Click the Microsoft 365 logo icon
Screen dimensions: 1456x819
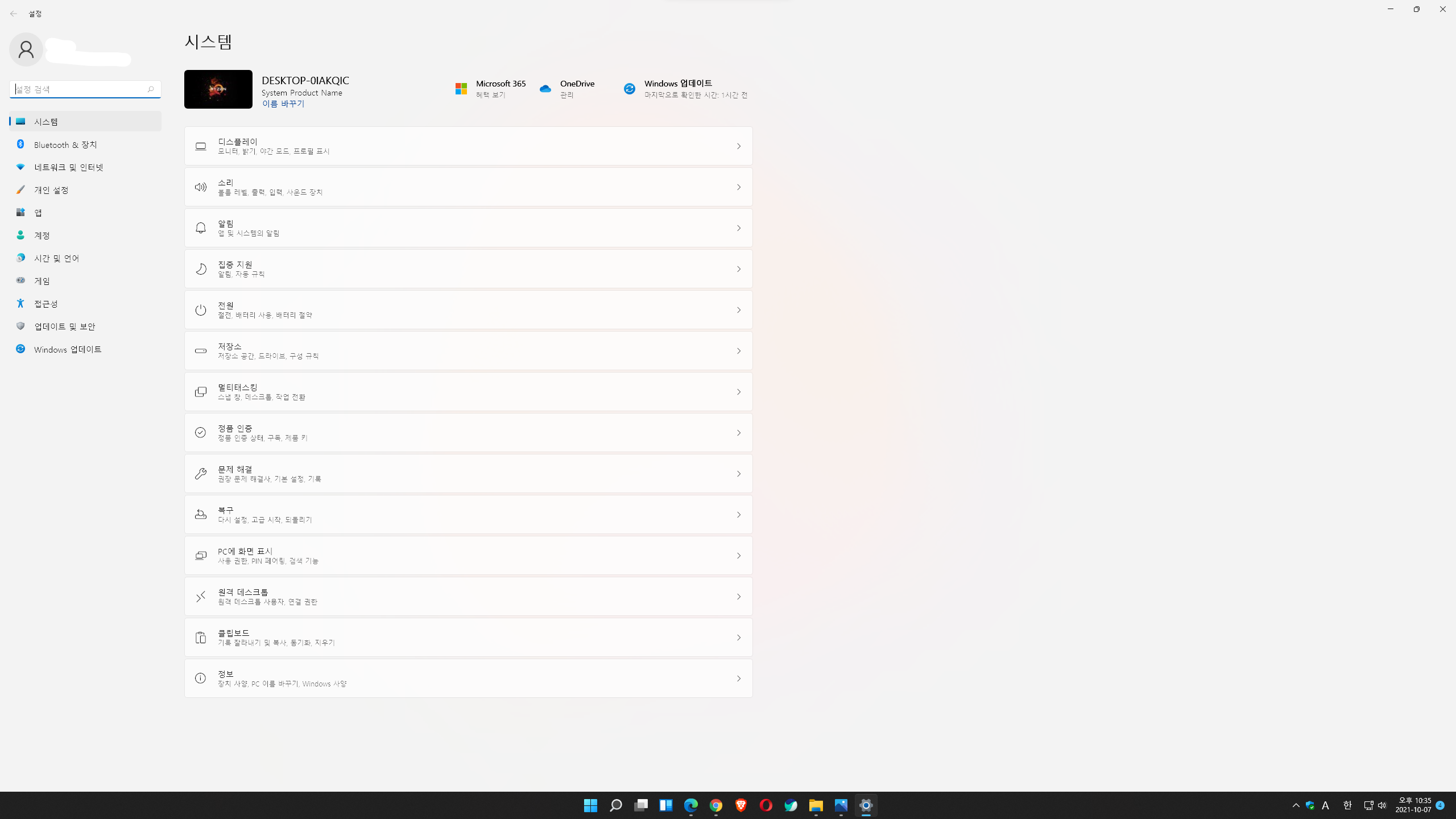[461, 89]
